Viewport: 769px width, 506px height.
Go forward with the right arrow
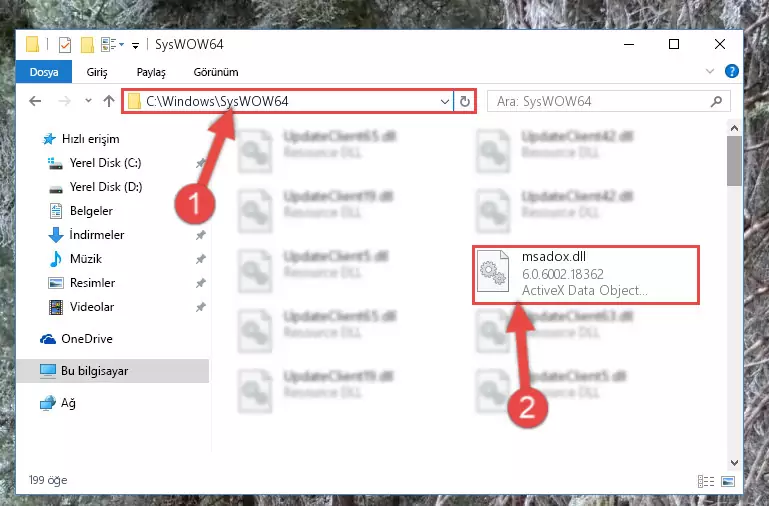point(64,101)
